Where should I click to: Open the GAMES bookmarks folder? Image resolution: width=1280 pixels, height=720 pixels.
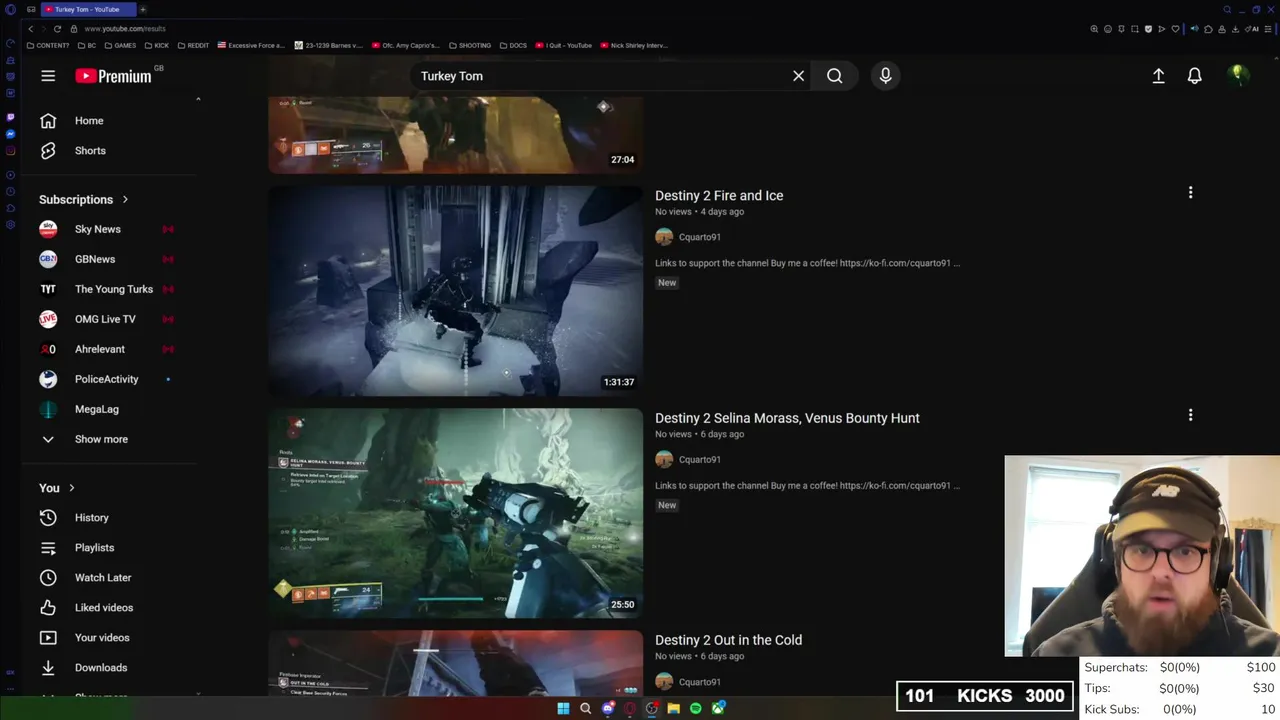click(x=120, y=45)
